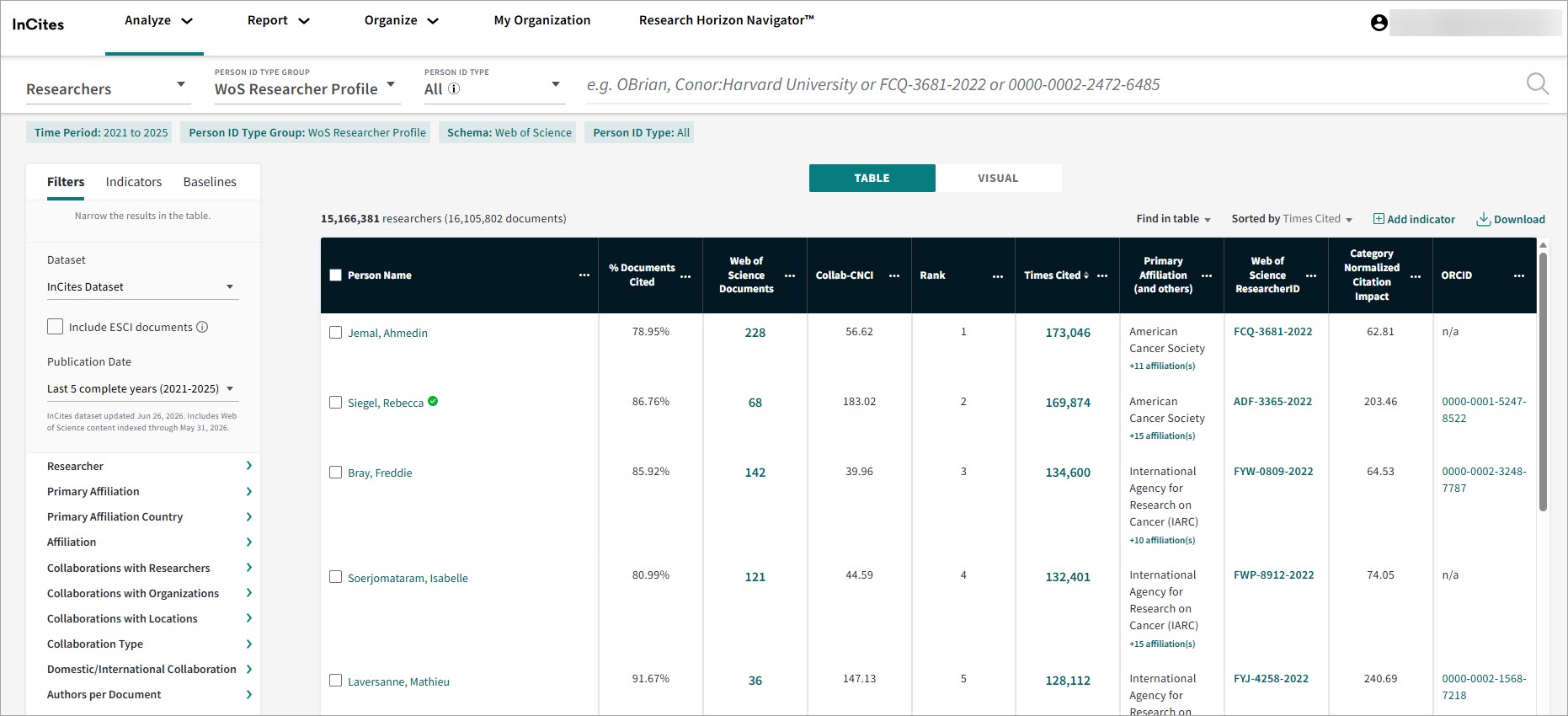Open % Documents Cited column options
Screen dimensions: 1568x716
[x=685, y=275]
